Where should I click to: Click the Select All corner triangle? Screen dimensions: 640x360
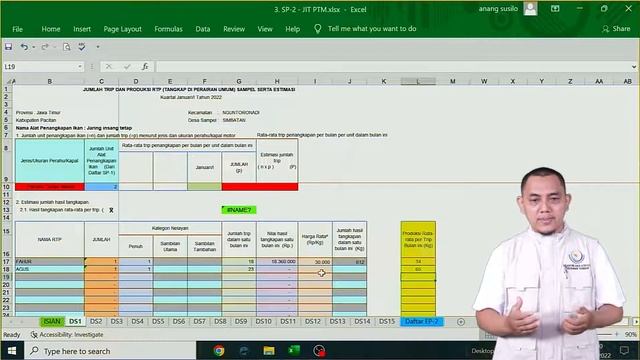[8, 81]
